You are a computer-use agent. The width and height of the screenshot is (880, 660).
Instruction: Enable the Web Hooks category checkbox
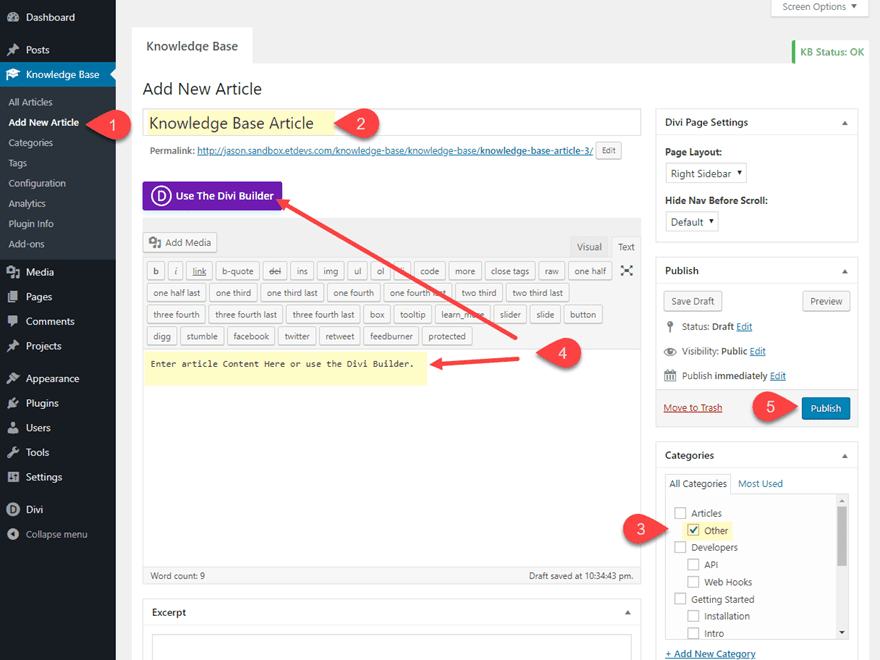point(692,581)
